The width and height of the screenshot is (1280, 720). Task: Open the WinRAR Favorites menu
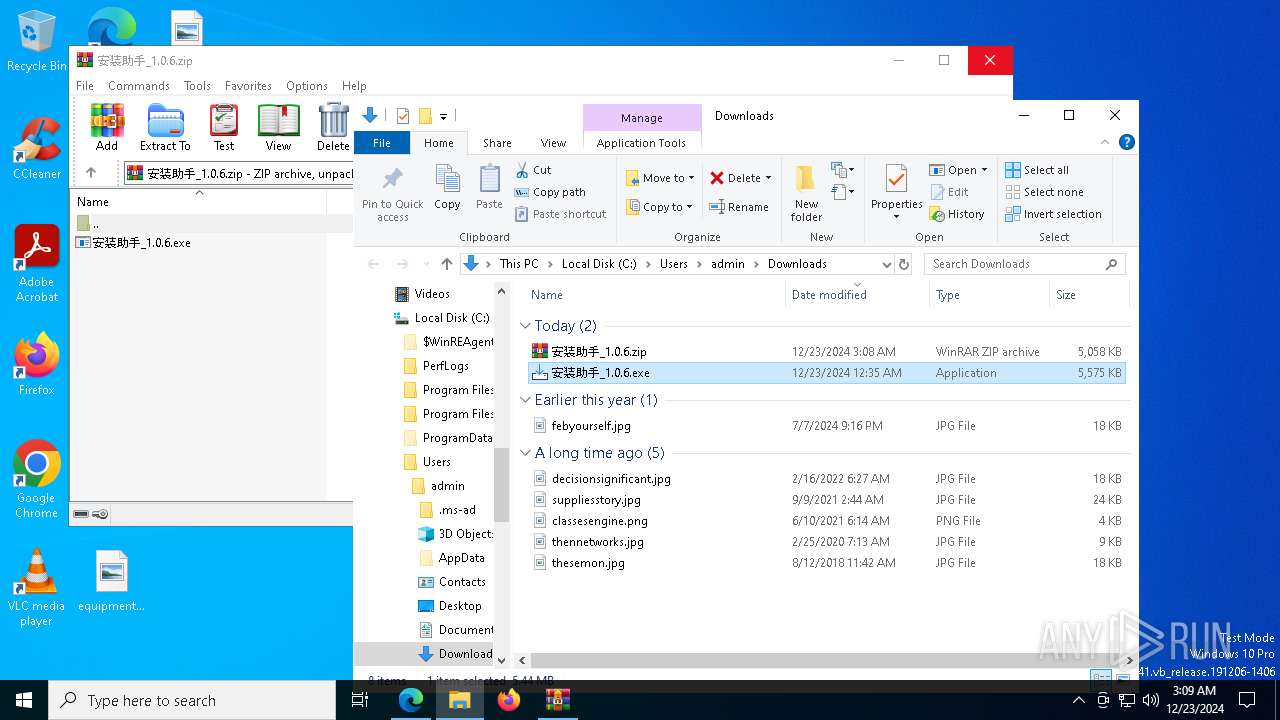pyautogui.click(x=248, y=86)
